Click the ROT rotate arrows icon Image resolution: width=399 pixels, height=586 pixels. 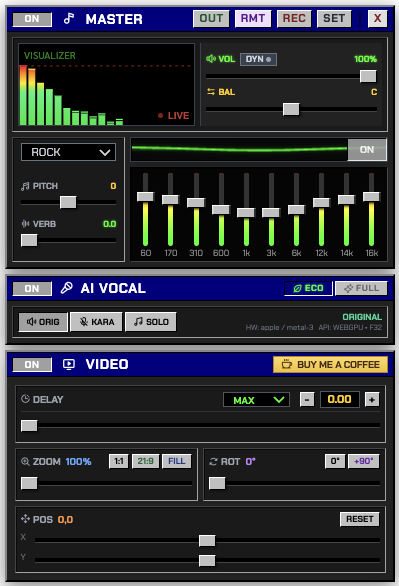pos(213,462)
